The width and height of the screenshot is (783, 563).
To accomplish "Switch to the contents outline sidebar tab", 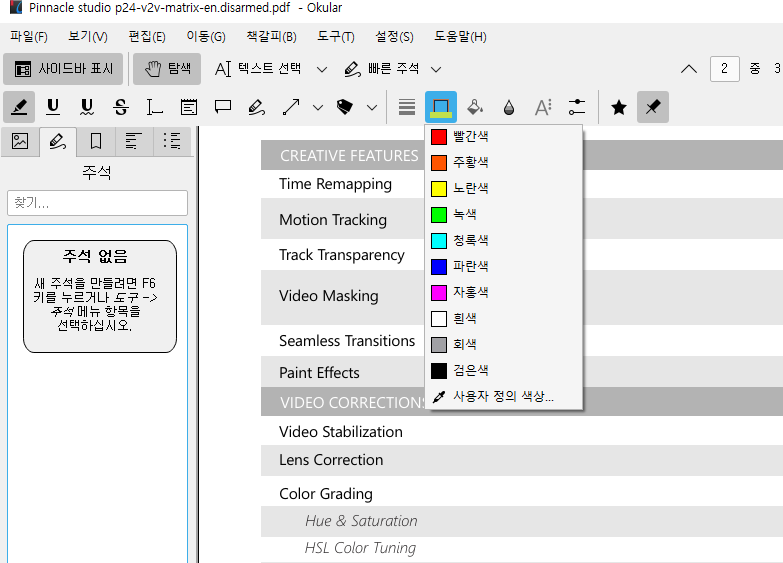I will click(x=134, y=141).
